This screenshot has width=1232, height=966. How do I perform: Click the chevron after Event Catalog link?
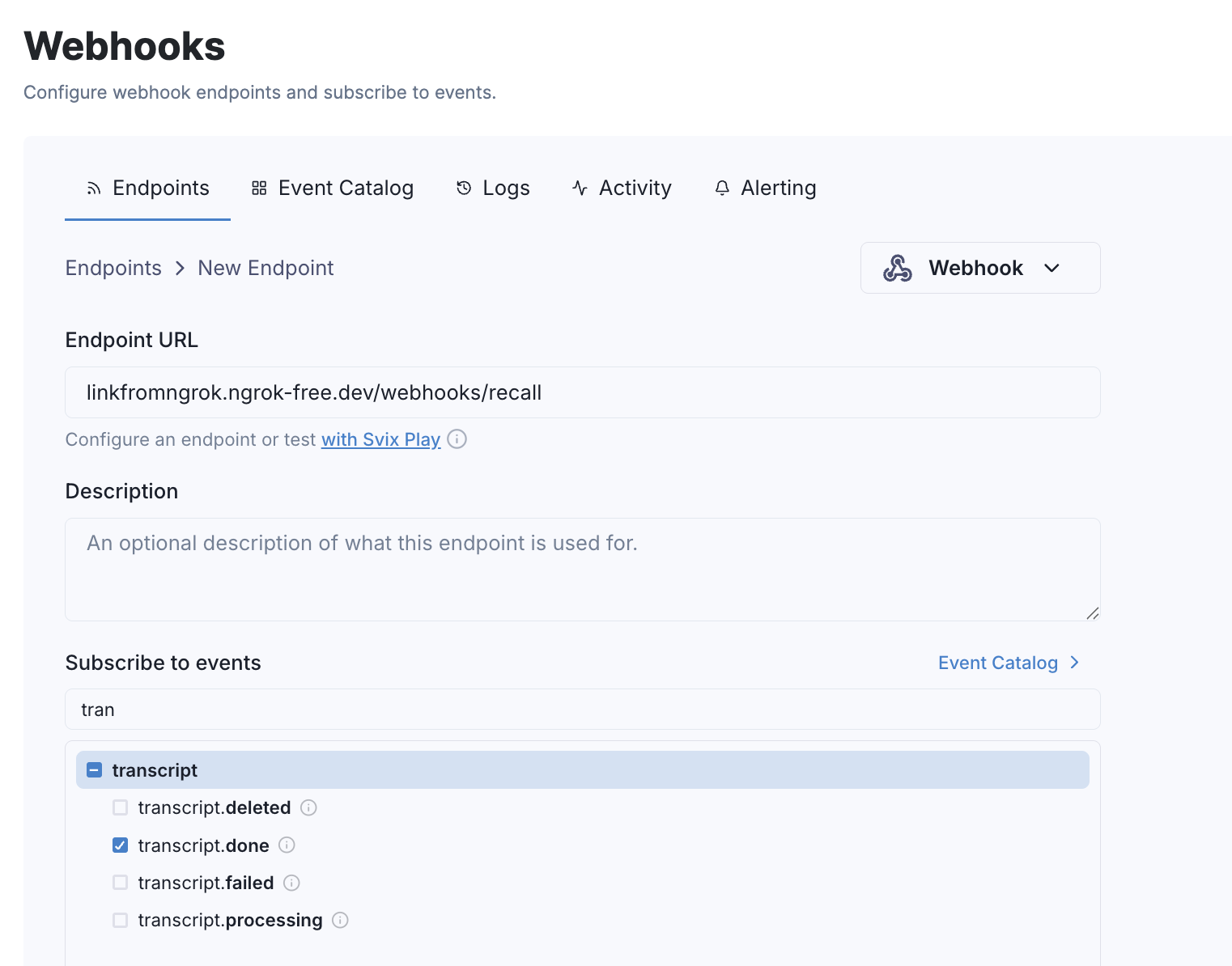click(x=1074, y=663)
